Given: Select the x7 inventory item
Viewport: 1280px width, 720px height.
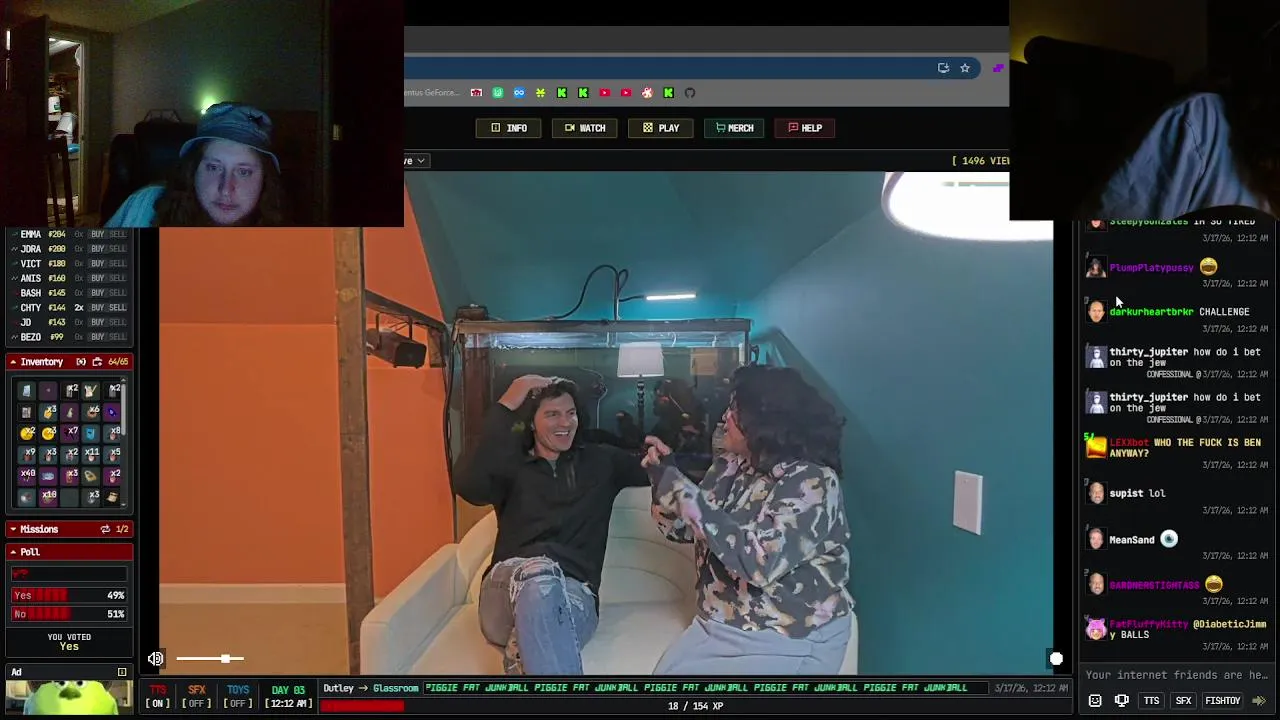Looking at the screenshot, I should [70, 433].
